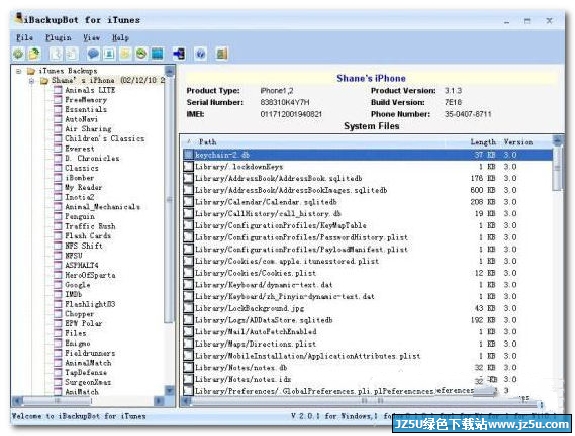Click the app icon beside Chopper
Viewport: 575px width, 436px height.
click(58, 314)
